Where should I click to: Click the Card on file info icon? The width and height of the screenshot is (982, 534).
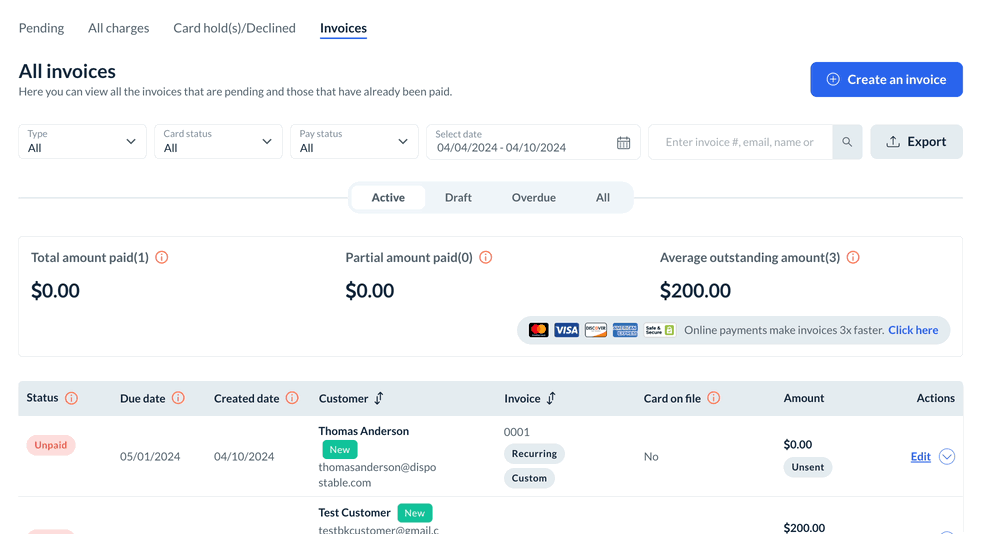[714, 398]
